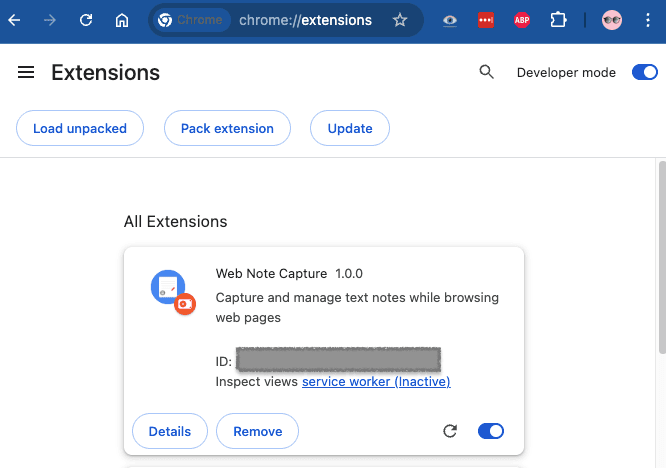Click the Chrome site info chip
The image size is (666, 468).
[x=190, y=20]
